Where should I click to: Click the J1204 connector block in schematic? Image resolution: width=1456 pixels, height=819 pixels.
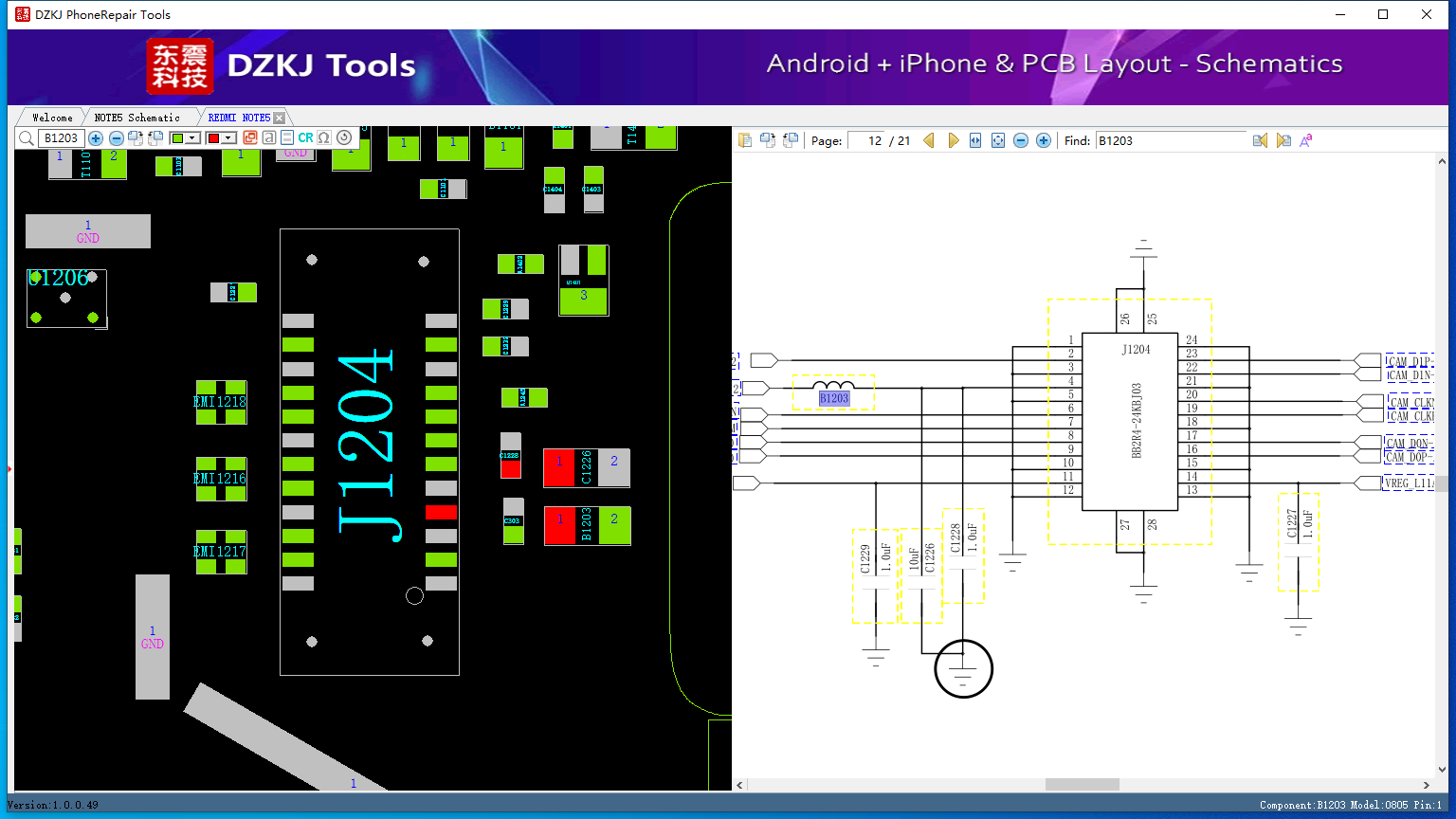tap(1130, 421)
